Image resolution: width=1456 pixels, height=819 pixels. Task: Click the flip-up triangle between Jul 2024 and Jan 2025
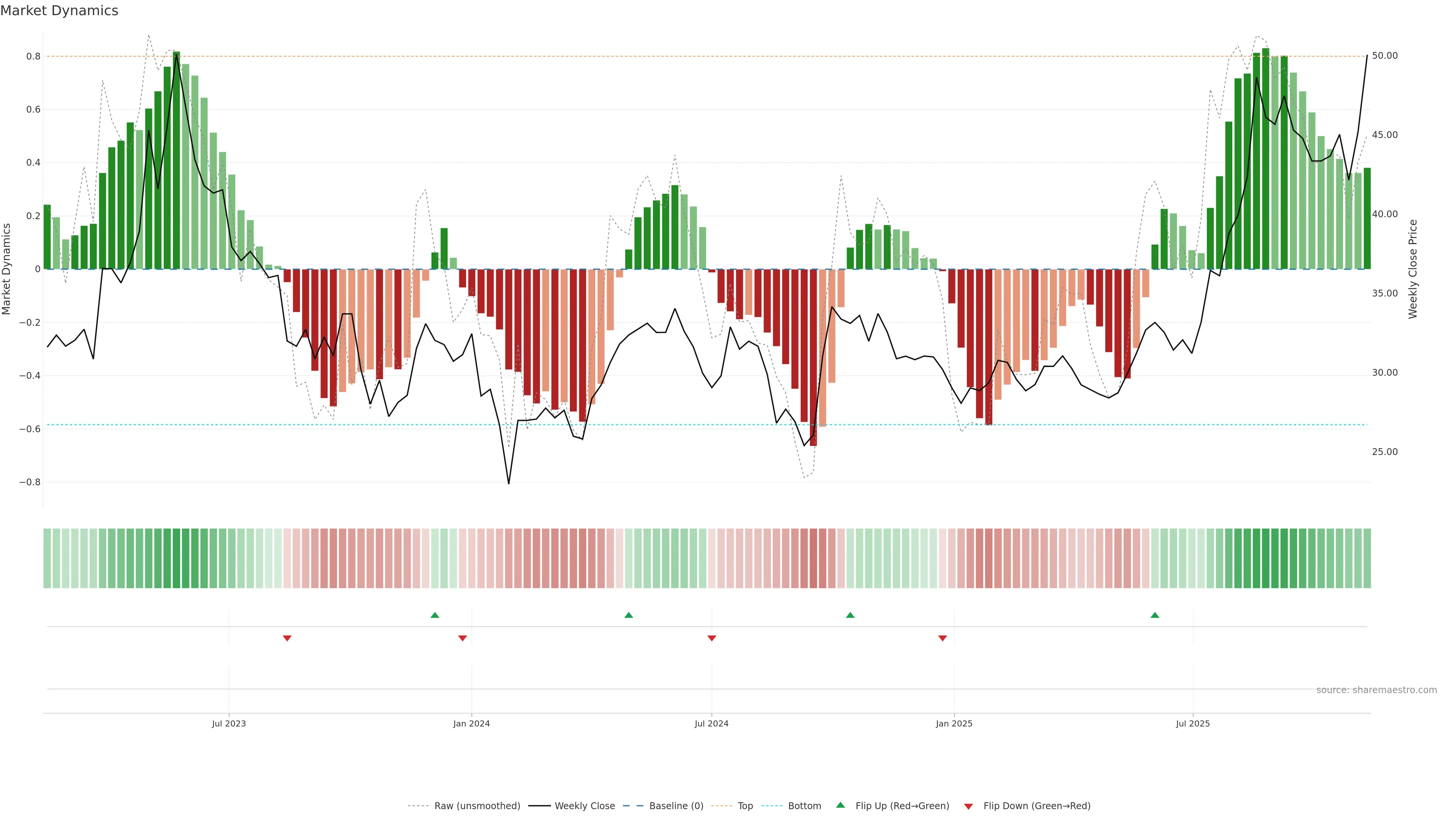850,615
